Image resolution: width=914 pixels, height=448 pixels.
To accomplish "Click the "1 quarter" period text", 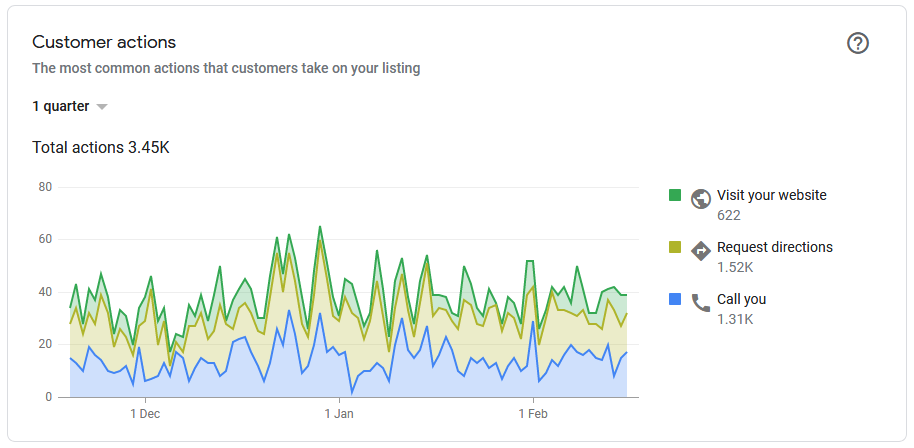I will 60,106.
